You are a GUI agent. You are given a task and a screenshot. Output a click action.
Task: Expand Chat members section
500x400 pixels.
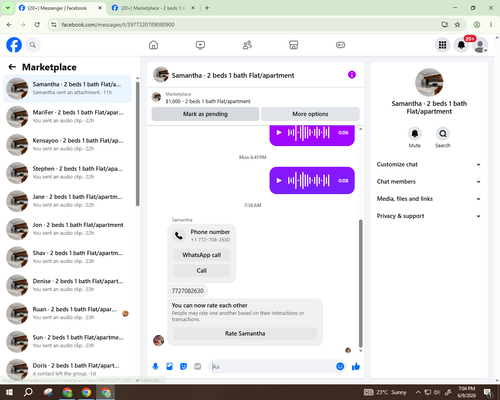[429, 182]
